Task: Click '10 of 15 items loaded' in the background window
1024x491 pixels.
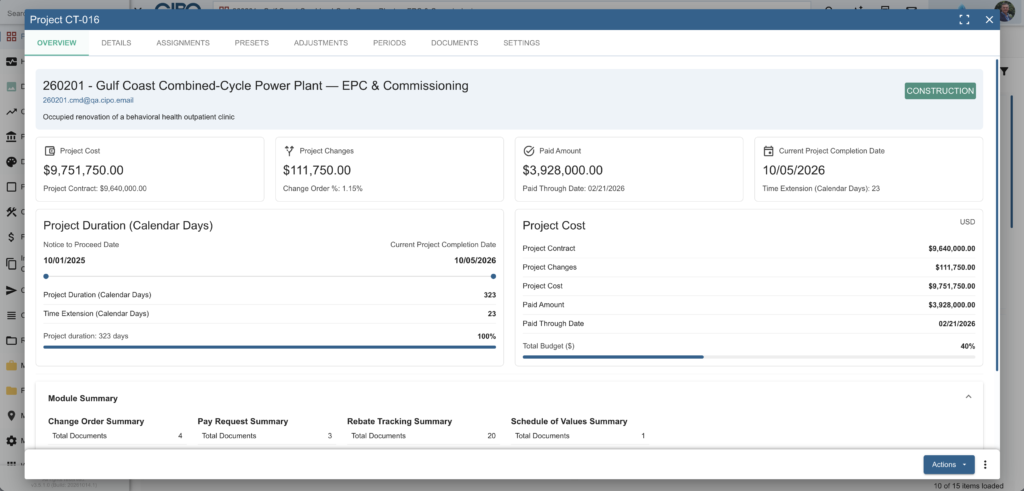Action: tap(968, 485)
